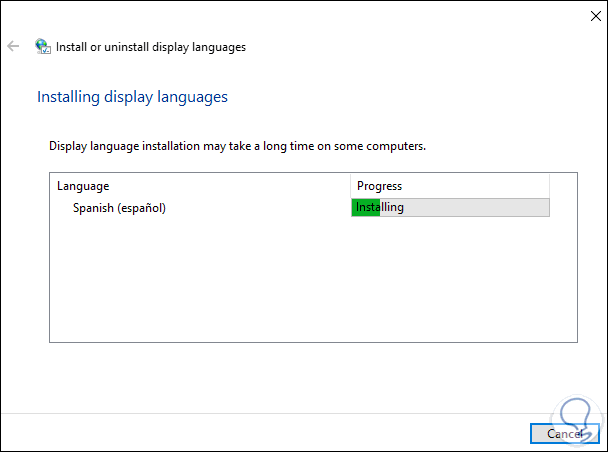Click the empty title bar area left of the close button
The height and width of the screenshot is (452, 608).
click(x=400, y=15)
